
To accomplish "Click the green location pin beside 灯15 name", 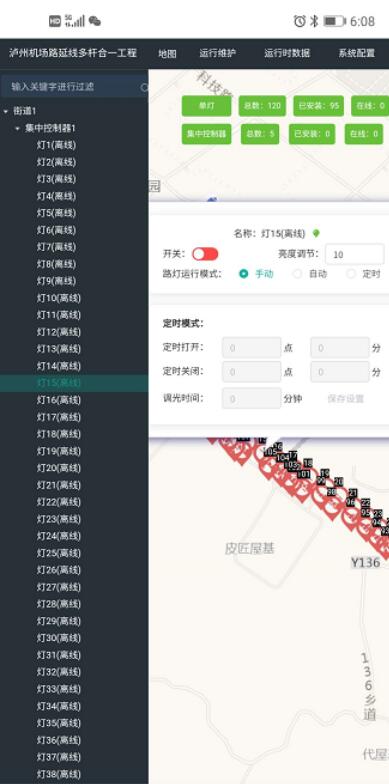I will pos(316,233).
